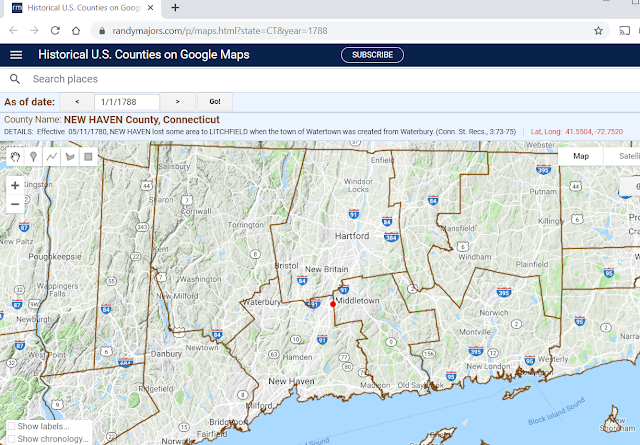Select the polyline drawing tool
This screenshot has height=445, width=640.
point(52,157)
